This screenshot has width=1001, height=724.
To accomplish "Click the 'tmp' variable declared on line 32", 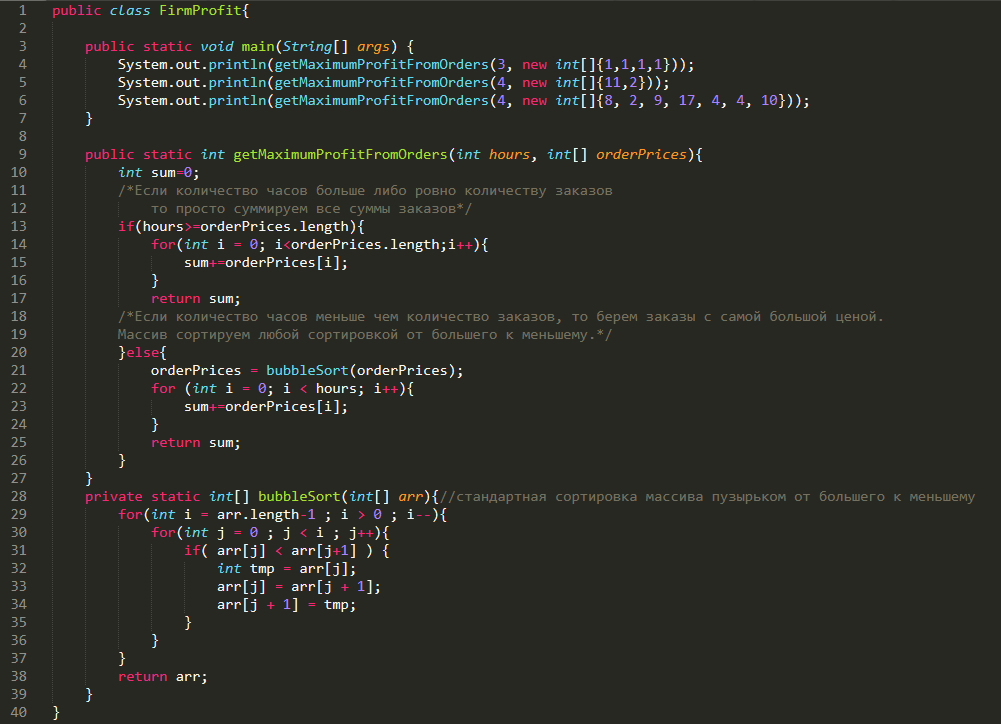I will (262, 568).
